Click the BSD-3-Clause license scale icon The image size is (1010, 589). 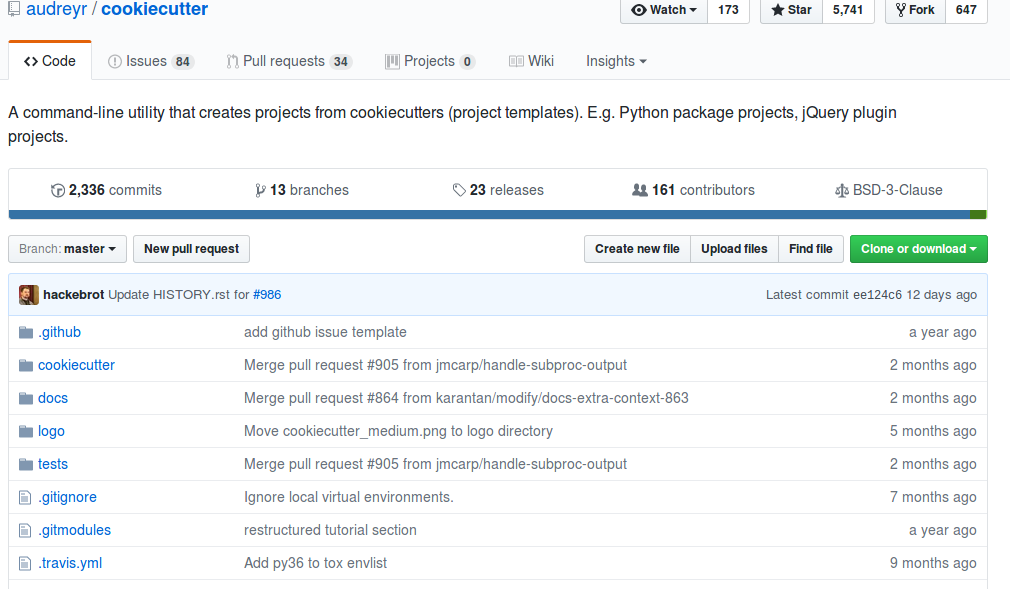click(x=841, y=190)
